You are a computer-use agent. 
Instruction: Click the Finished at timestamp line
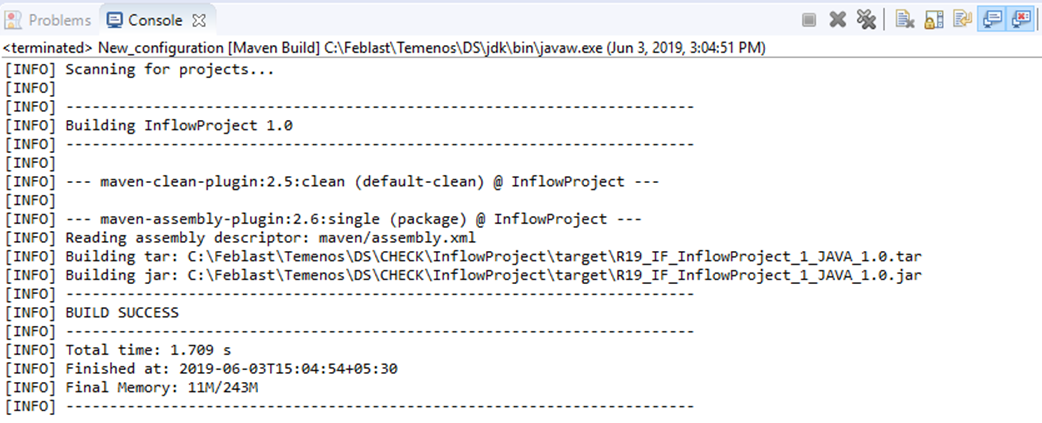[x=230, y=369]
